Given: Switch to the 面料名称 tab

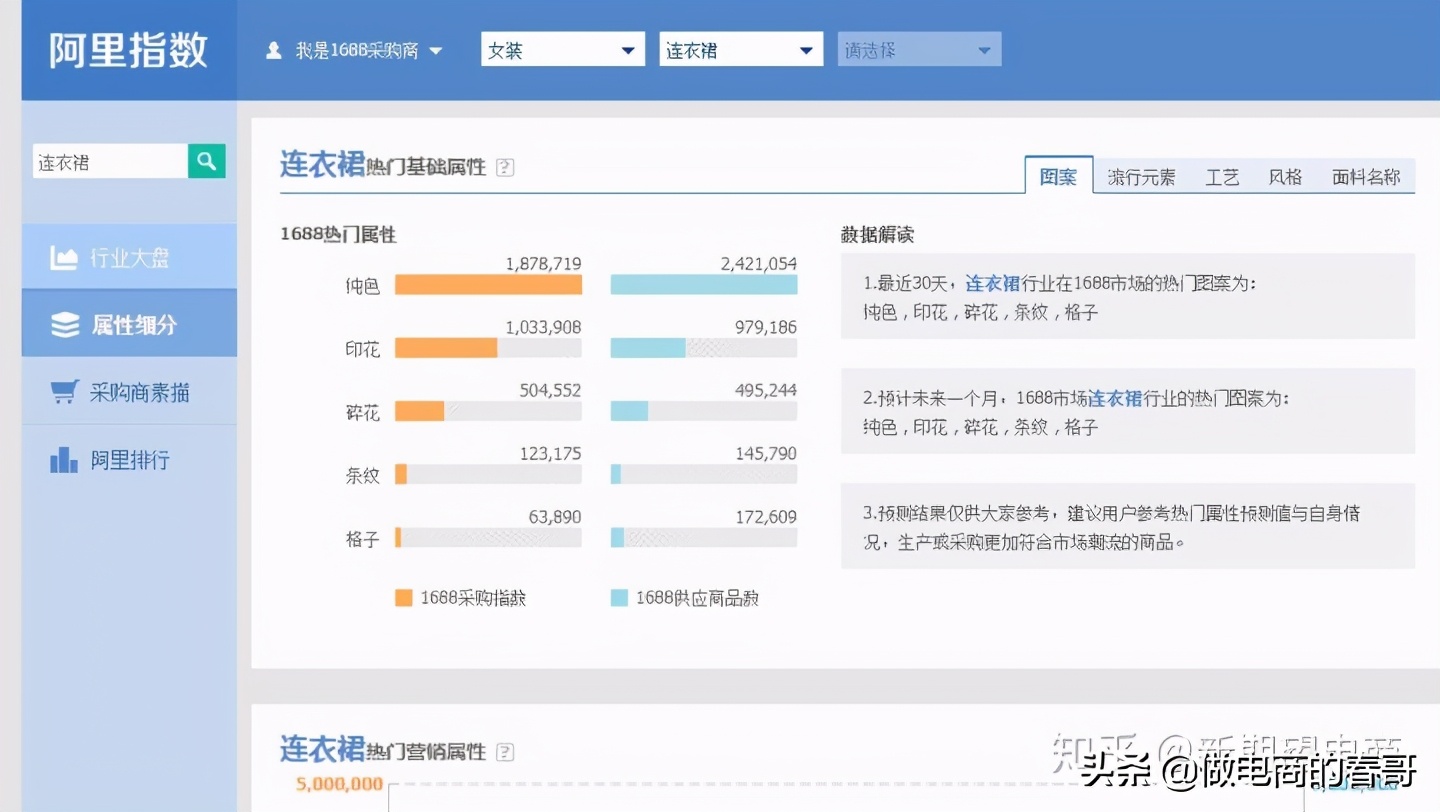Looking at the screenshot, I should pos(1366,176).
